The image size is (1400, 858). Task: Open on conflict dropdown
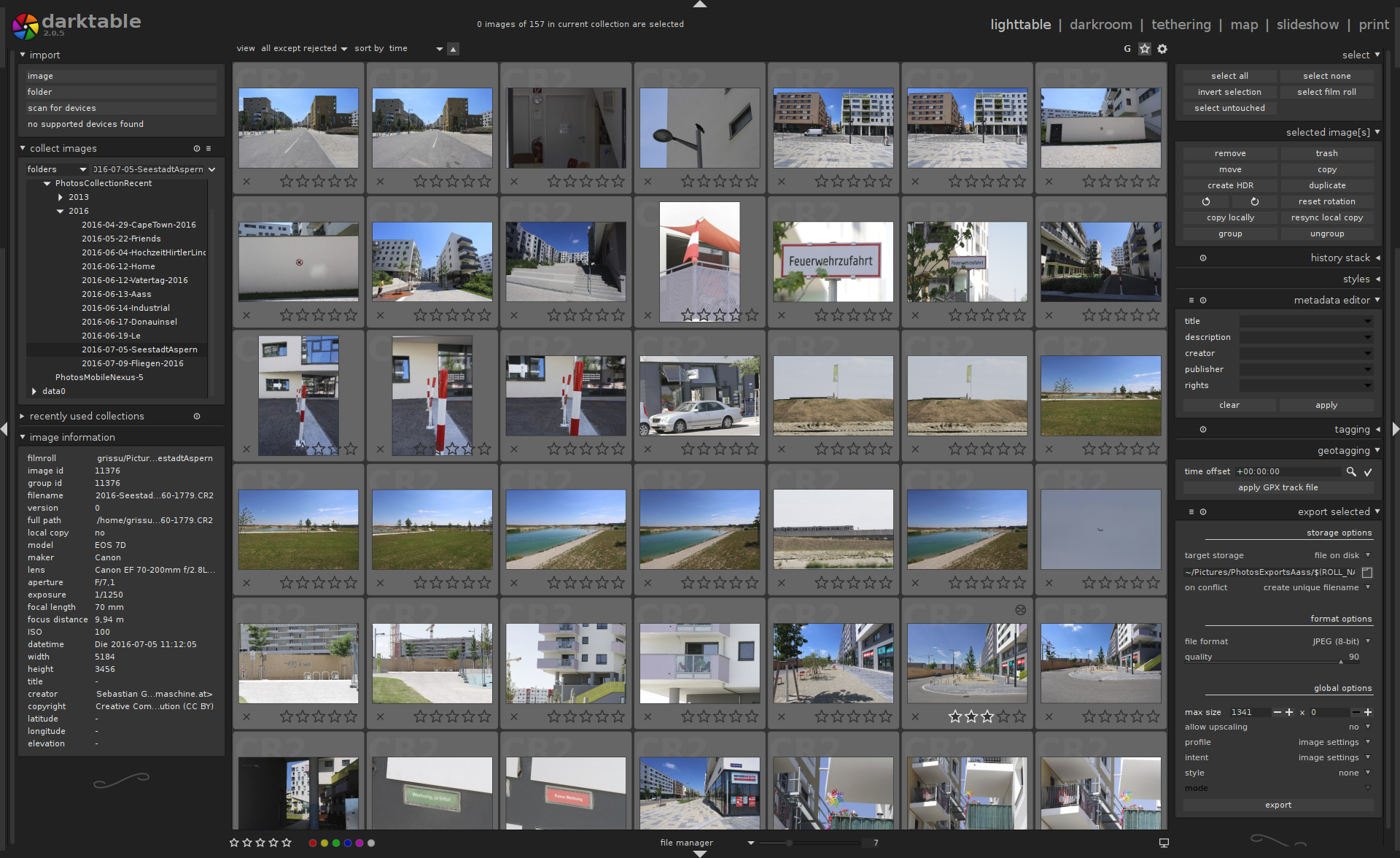click(x=1316, y=588)
